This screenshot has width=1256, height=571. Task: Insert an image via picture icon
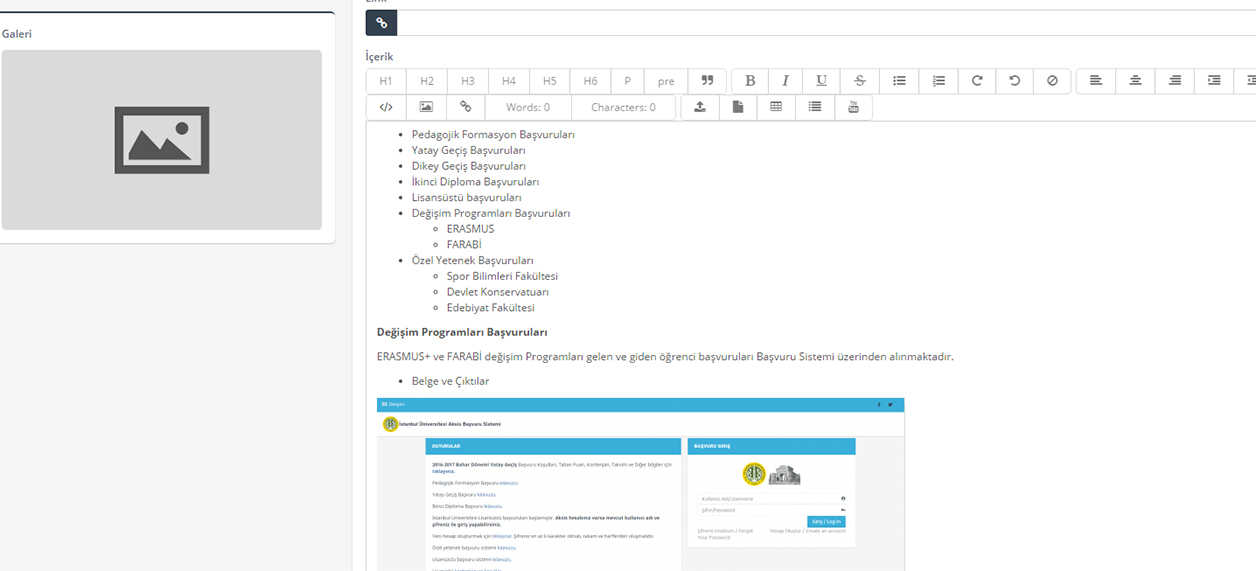pos(426,107)
